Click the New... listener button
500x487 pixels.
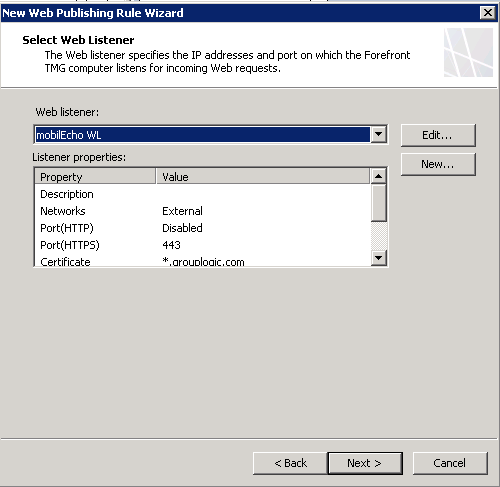(438, 164)
